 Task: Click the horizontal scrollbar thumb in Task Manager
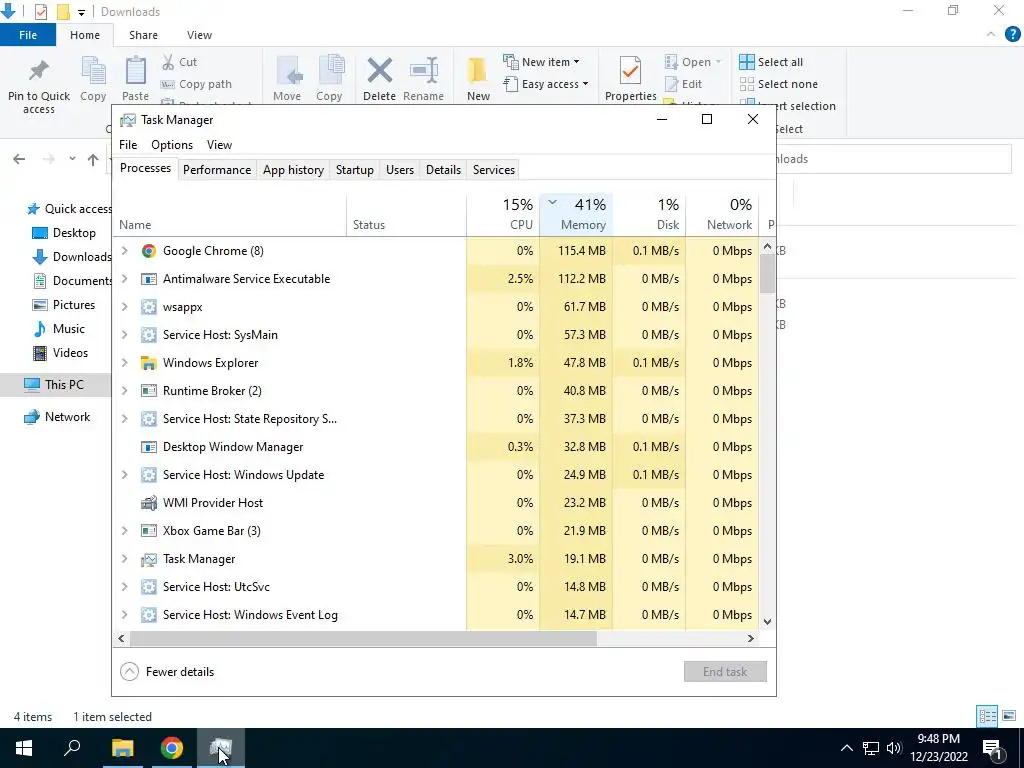coord(363,639)
